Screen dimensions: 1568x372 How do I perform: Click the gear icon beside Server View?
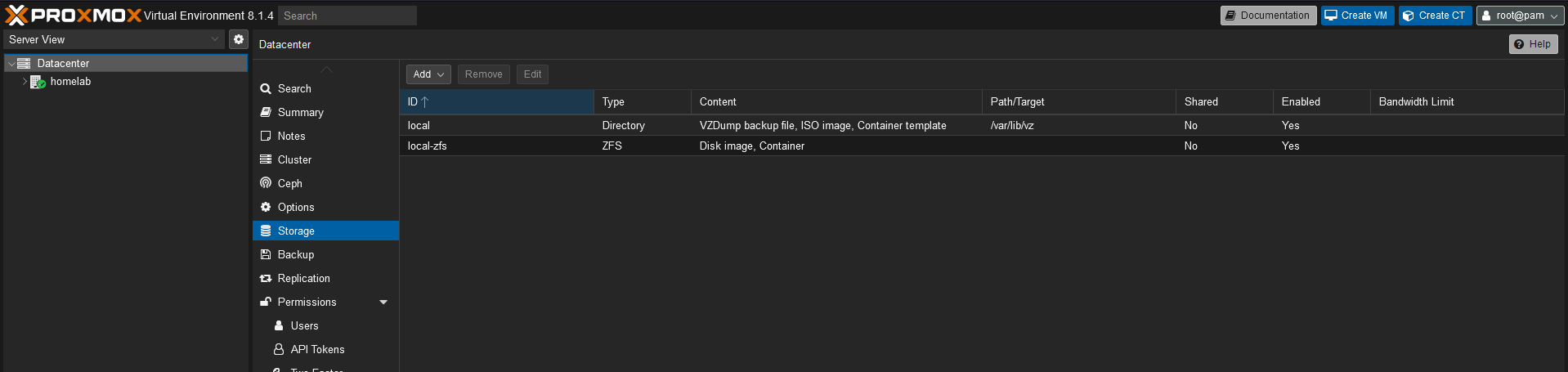pyautogui.click(x=238, y=39)
